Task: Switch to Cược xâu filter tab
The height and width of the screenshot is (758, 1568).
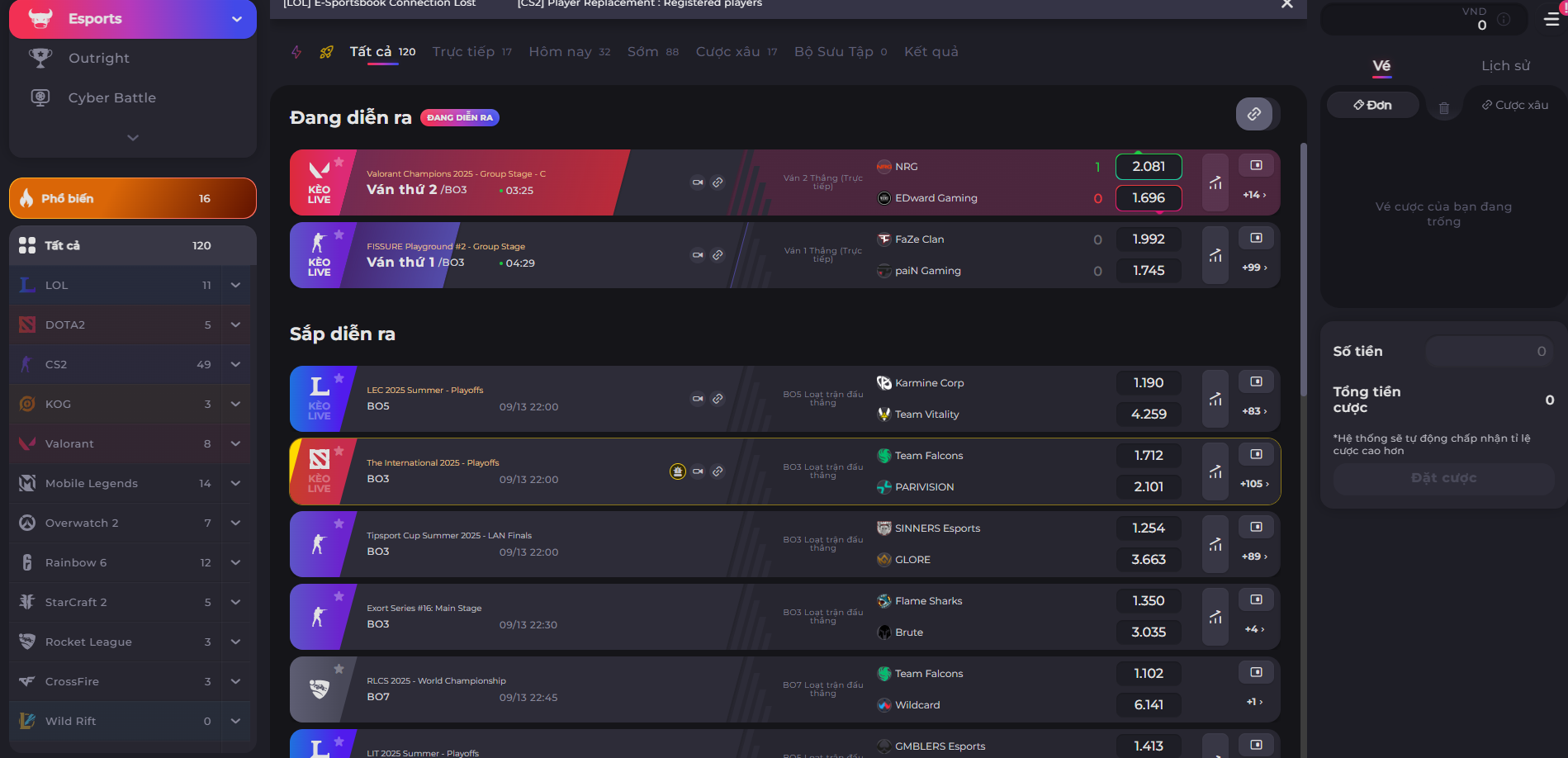Action: pos(736,52)
